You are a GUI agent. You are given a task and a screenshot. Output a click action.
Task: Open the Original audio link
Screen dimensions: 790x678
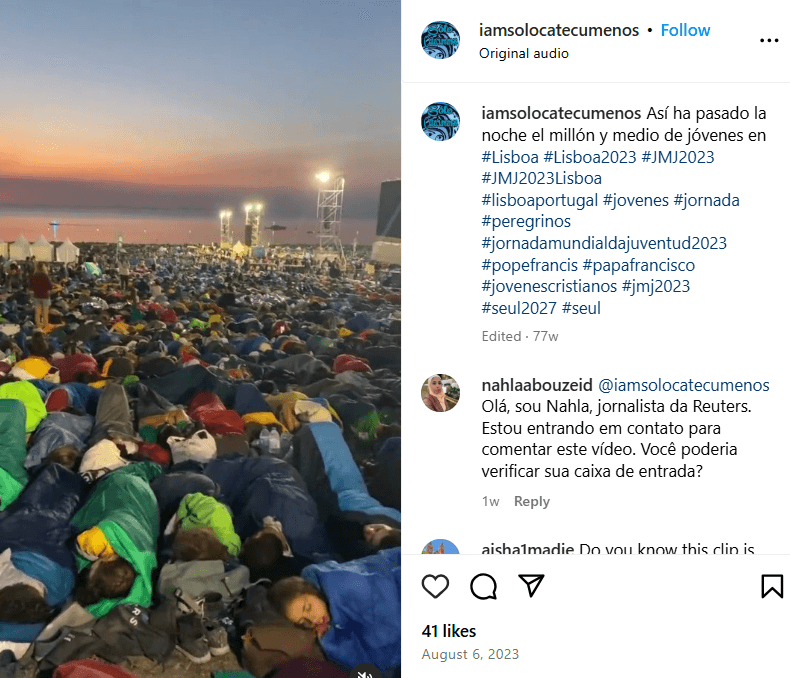(x=523, y=53)
